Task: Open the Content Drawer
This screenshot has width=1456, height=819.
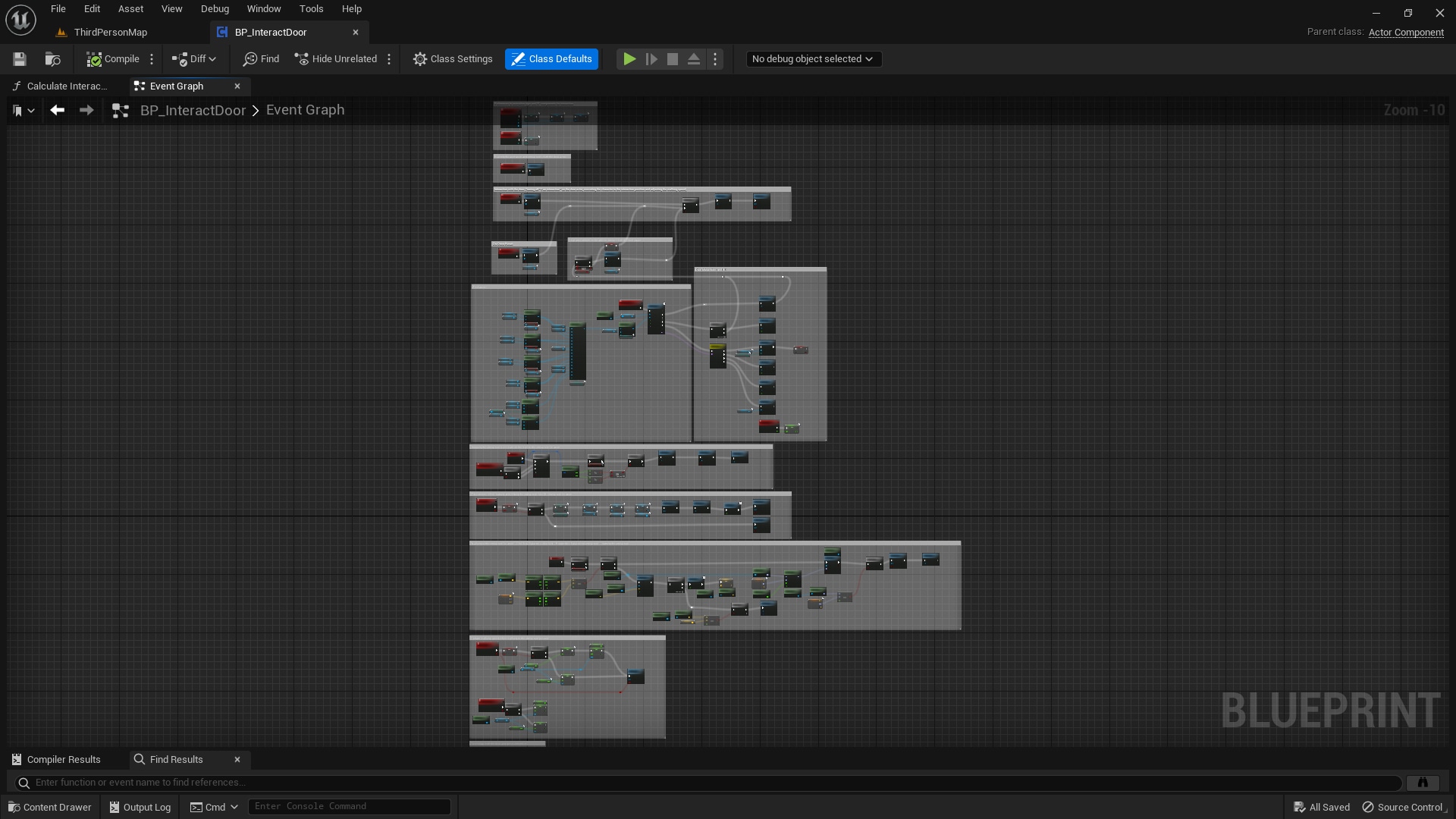Action: [49, 806]
